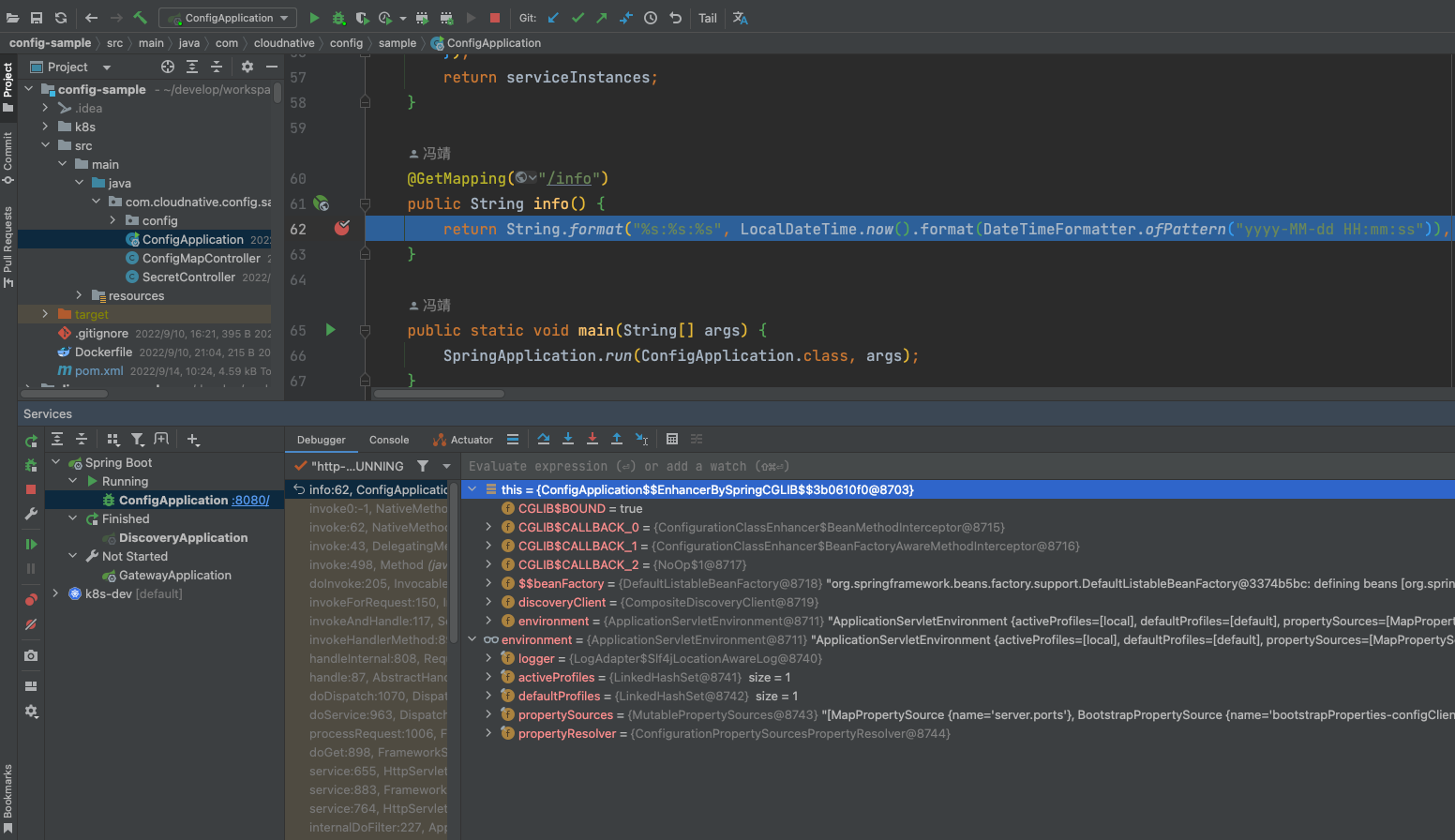Collapse the Running group in Services
Viewport: 1455px width, 840px height.
(72, 481)
